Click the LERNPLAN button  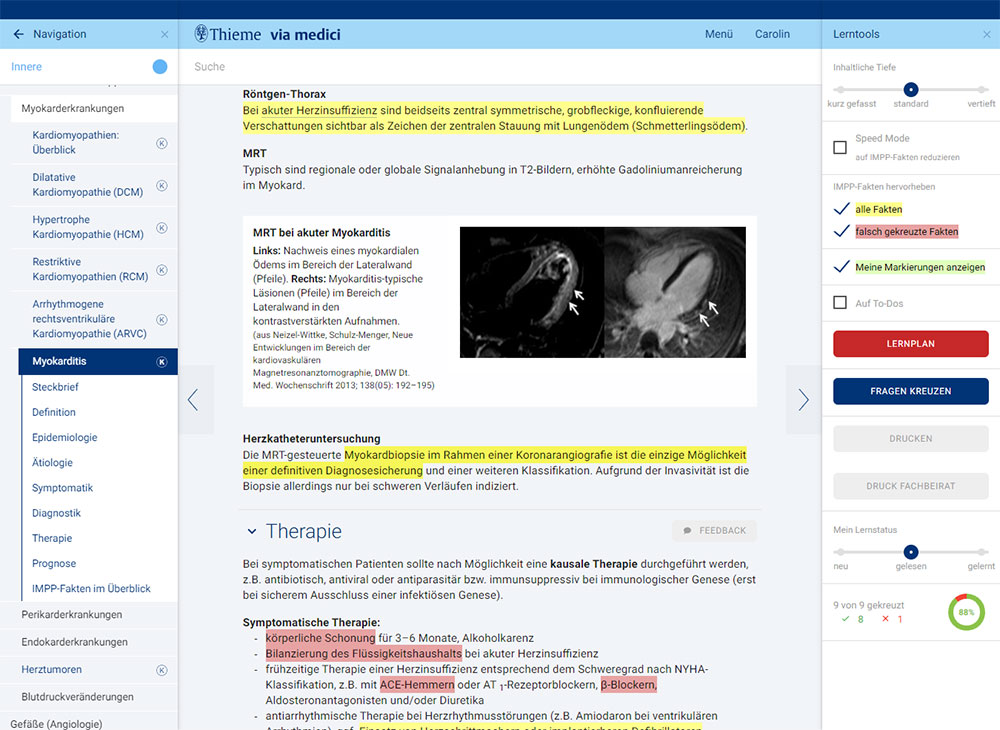911,344
